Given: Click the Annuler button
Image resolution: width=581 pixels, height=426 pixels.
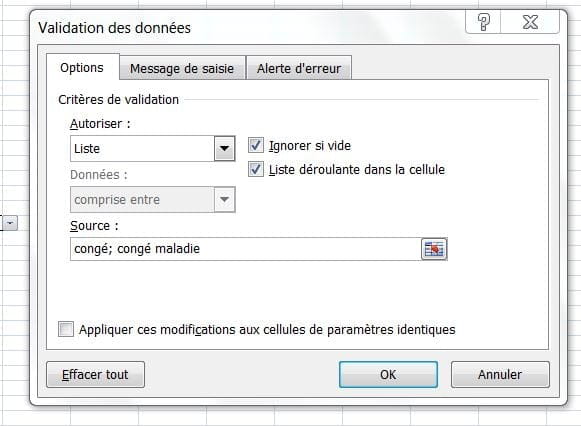Looking at the screenshot, I should 500,375.
